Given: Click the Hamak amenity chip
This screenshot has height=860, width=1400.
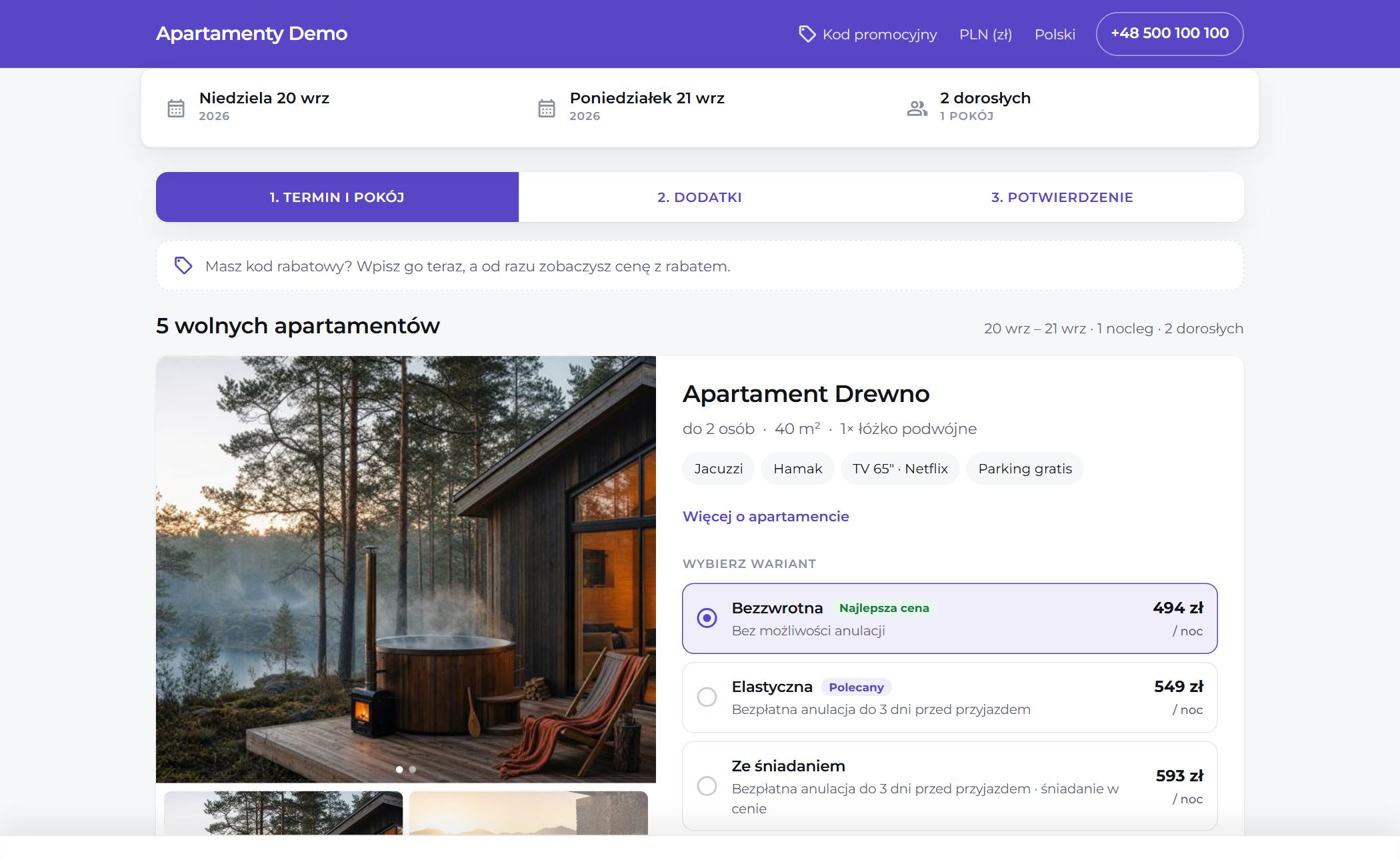Looking at the screenshot, I should 797,468.
